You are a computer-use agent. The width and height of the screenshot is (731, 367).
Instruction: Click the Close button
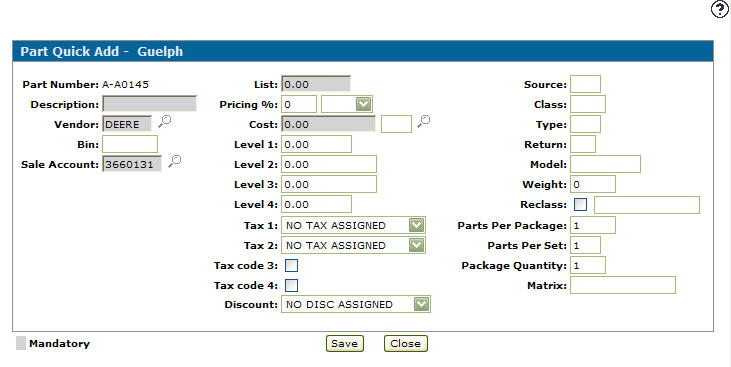point(406,344)
